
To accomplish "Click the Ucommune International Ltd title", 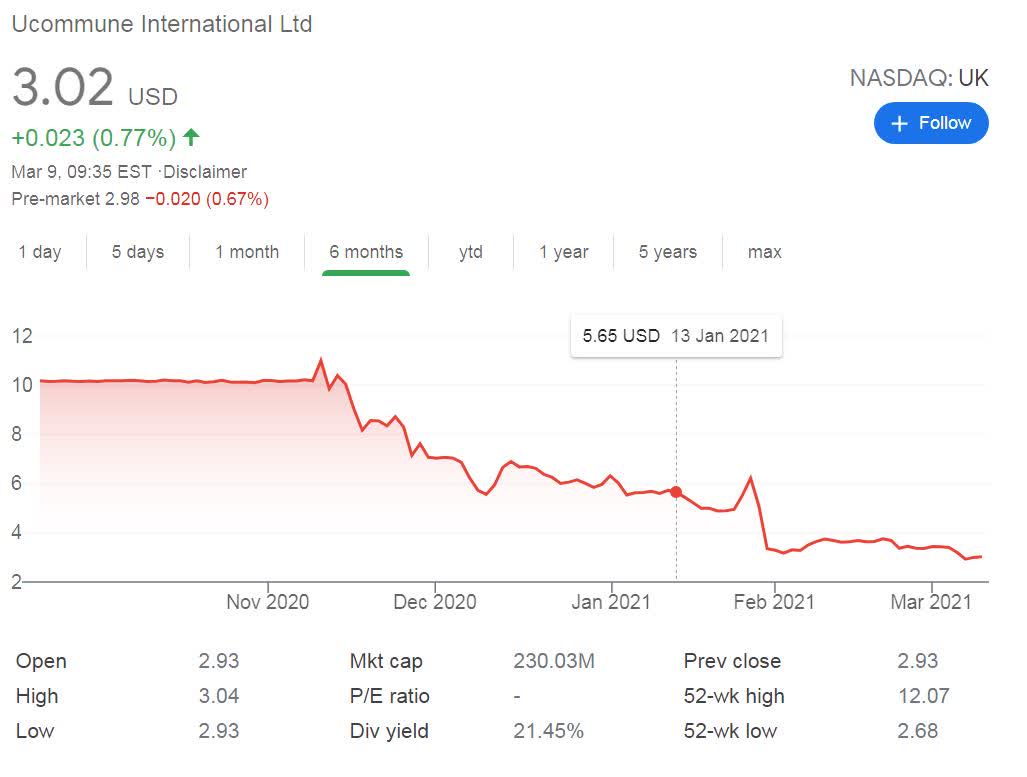I will [x=162, y=24].
